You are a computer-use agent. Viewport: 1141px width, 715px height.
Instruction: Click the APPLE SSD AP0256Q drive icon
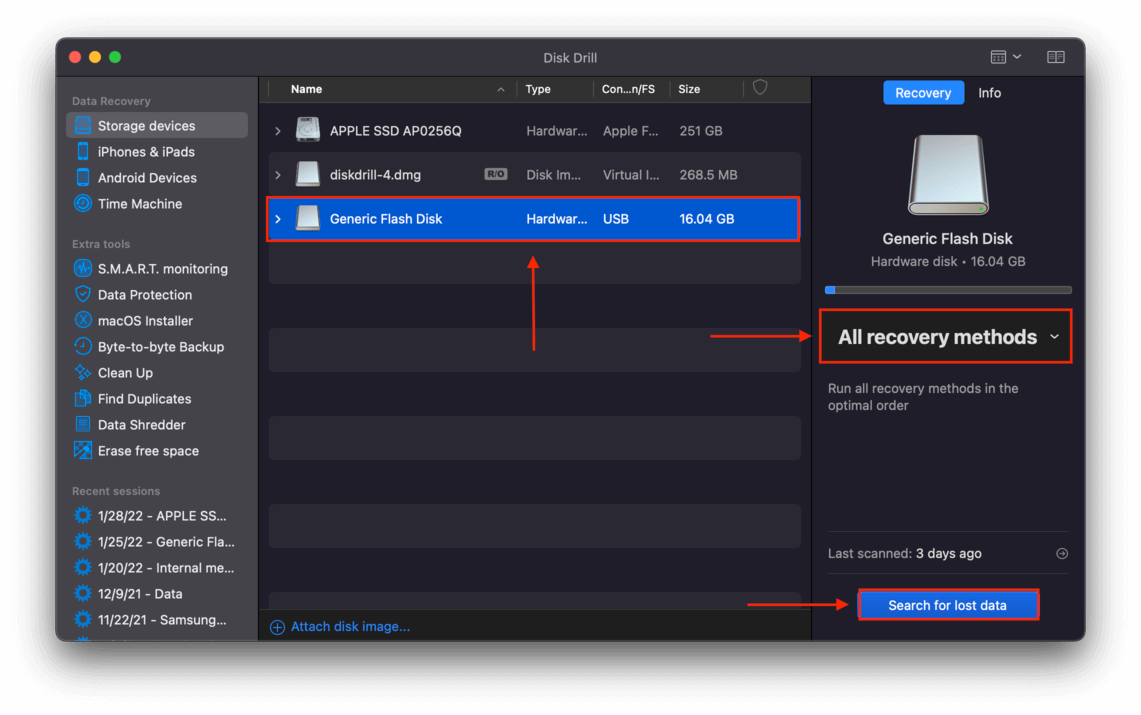click(308, 130)
